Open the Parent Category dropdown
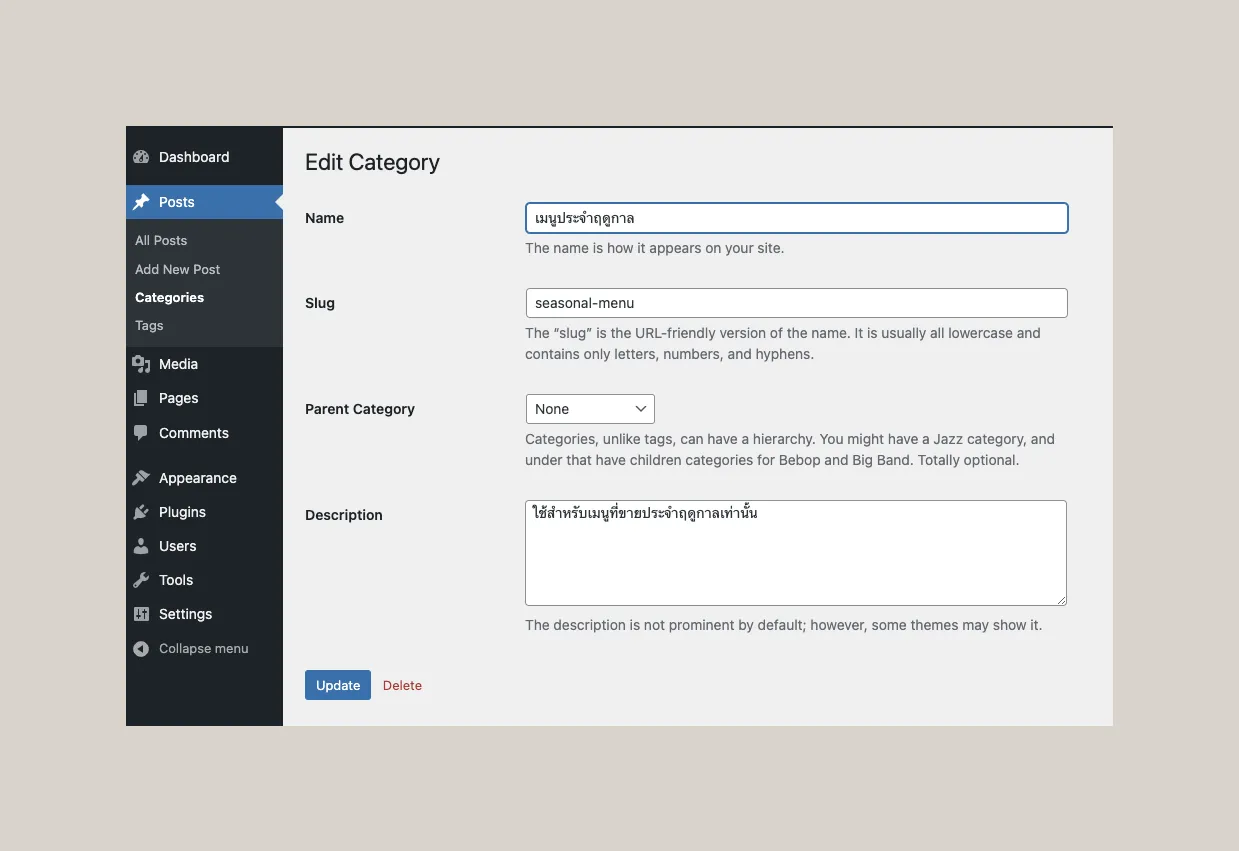Screen dimensions: 1239x851 tap(590, 409)
